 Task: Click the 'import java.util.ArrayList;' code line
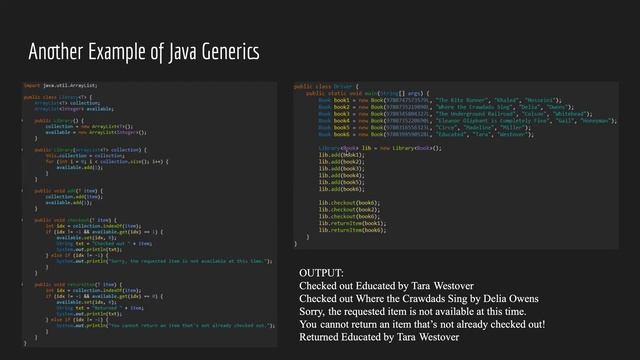tap(60, 85)
